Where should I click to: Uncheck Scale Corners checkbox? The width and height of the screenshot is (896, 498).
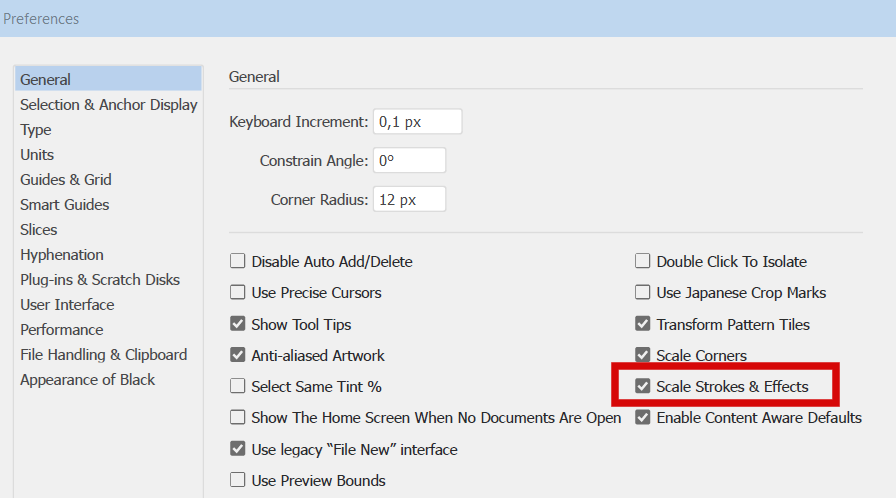pos(643,355)
